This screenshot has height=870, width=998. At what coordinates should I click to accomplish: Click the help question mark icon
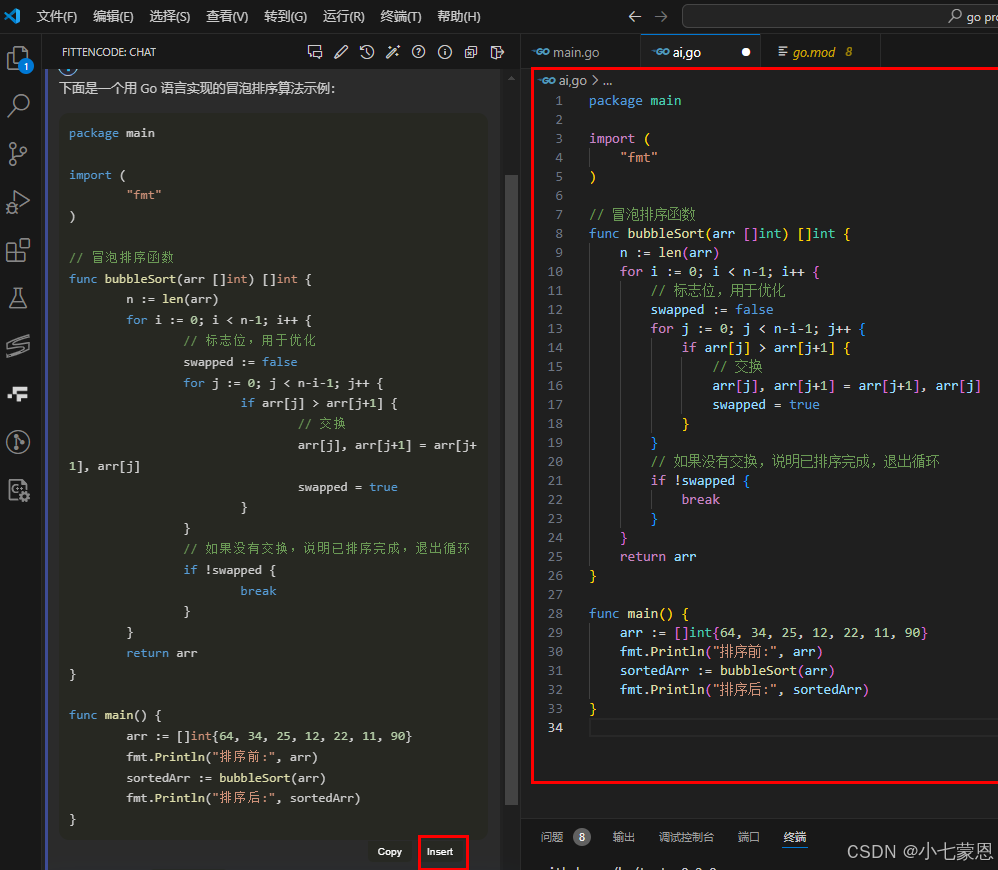coord(419,52)
